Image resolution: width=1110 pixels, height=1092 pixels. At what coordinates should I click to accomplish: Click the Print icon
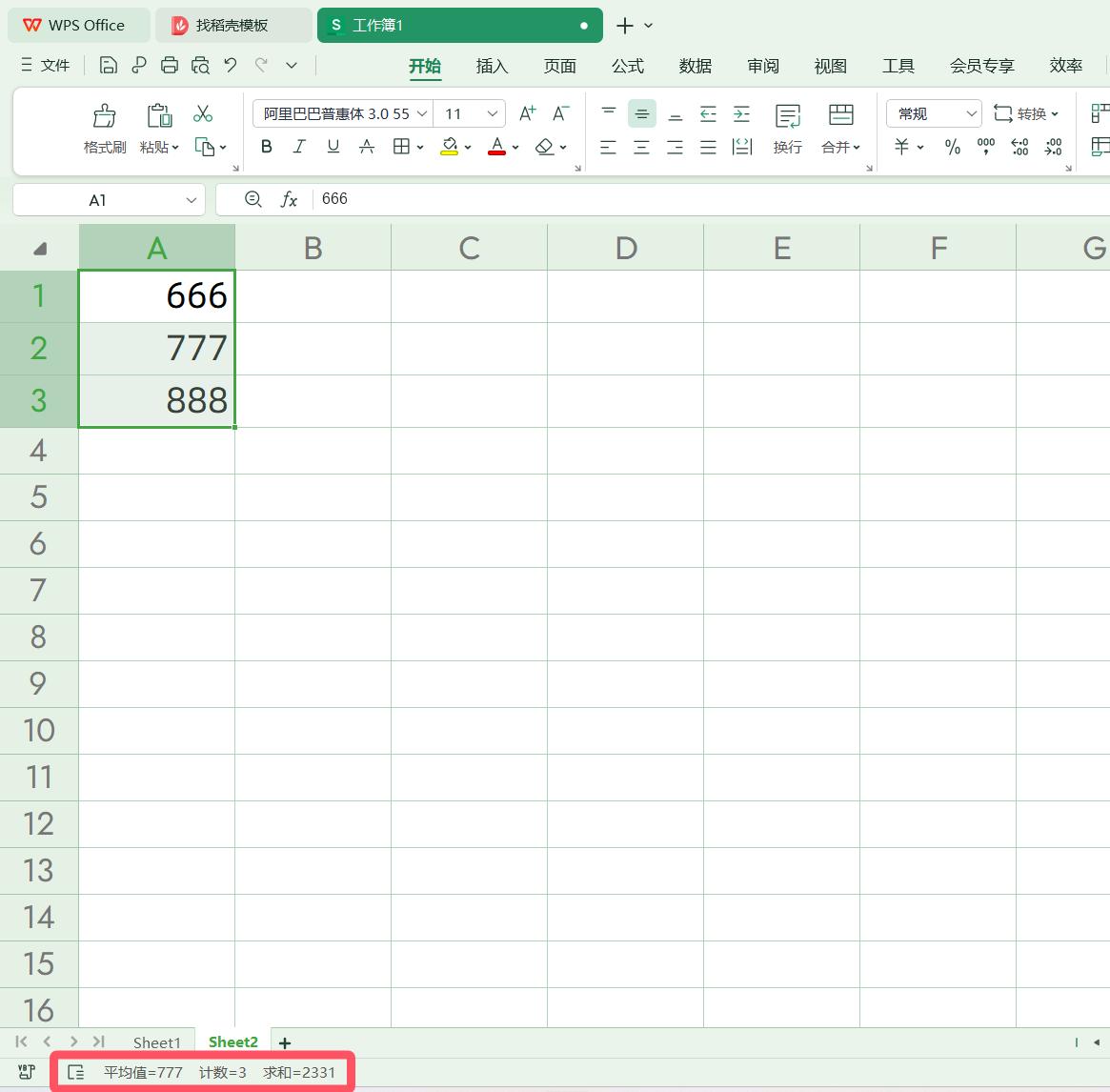(x=170, y=65)
